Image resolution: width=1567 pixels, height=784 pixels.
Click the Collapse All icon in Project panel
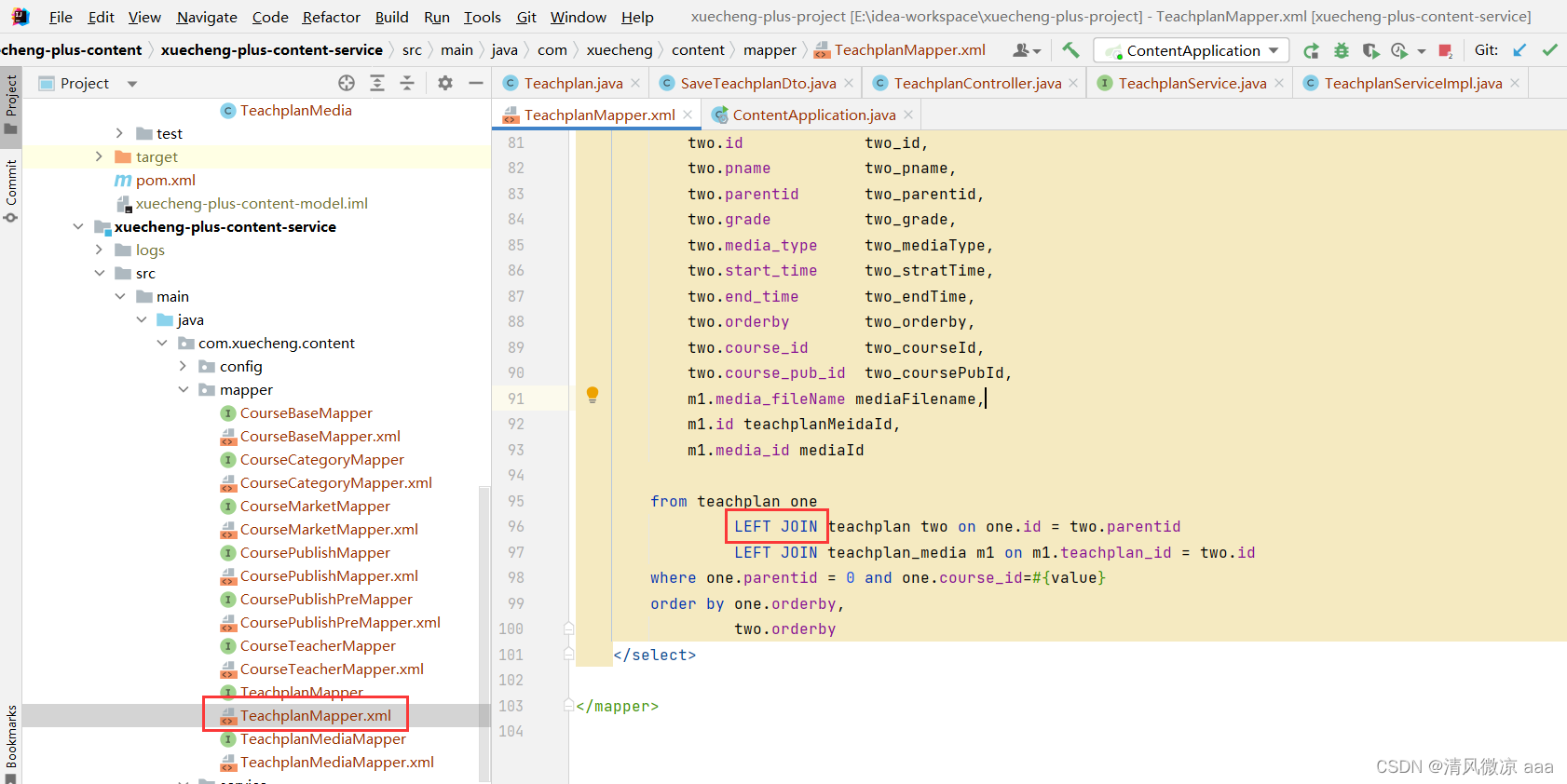(x=407, y=83)
